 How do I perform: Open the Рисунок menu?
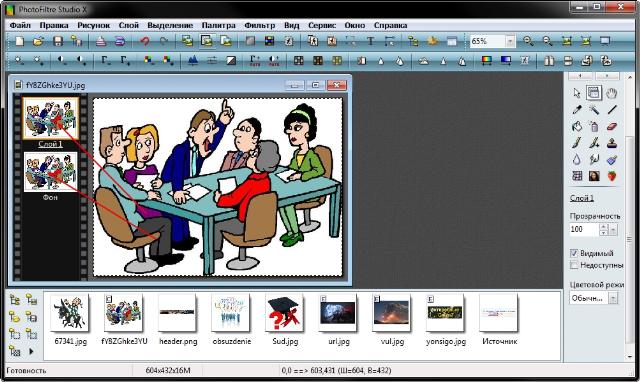[x=93, y=25]
